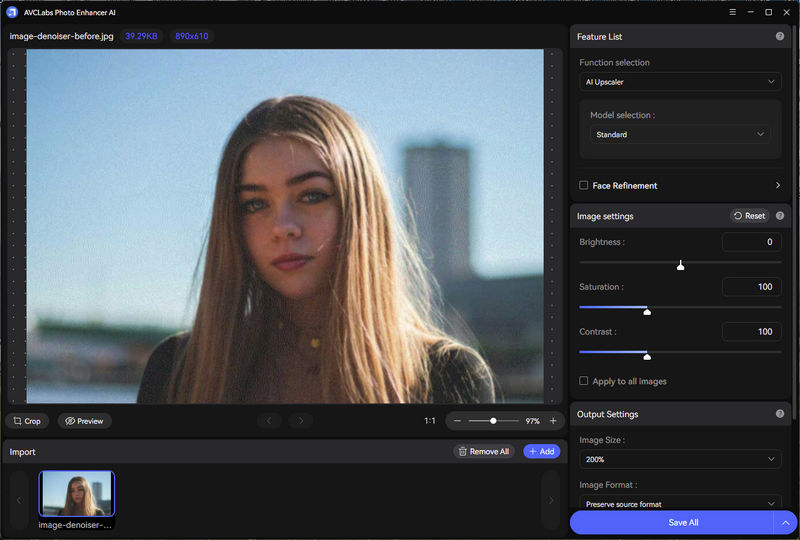This screenshot has height=540, width=800.
Task: Click the Import section heading
Action: (x=22, y=452)
